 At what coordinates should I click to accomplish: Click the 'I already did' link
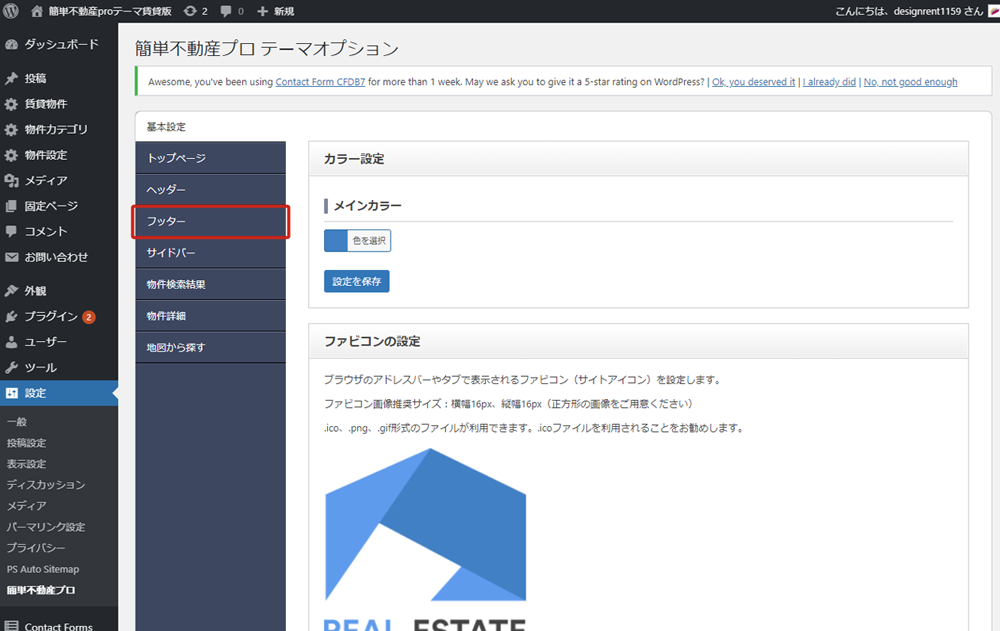pos(829,82)
